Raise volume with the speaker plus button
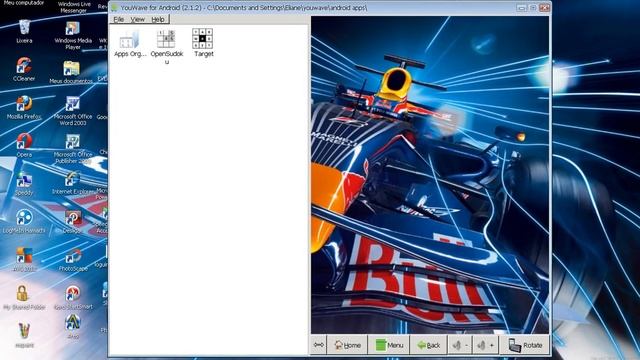This screenshot has height=360, width=640. (486, 345)
